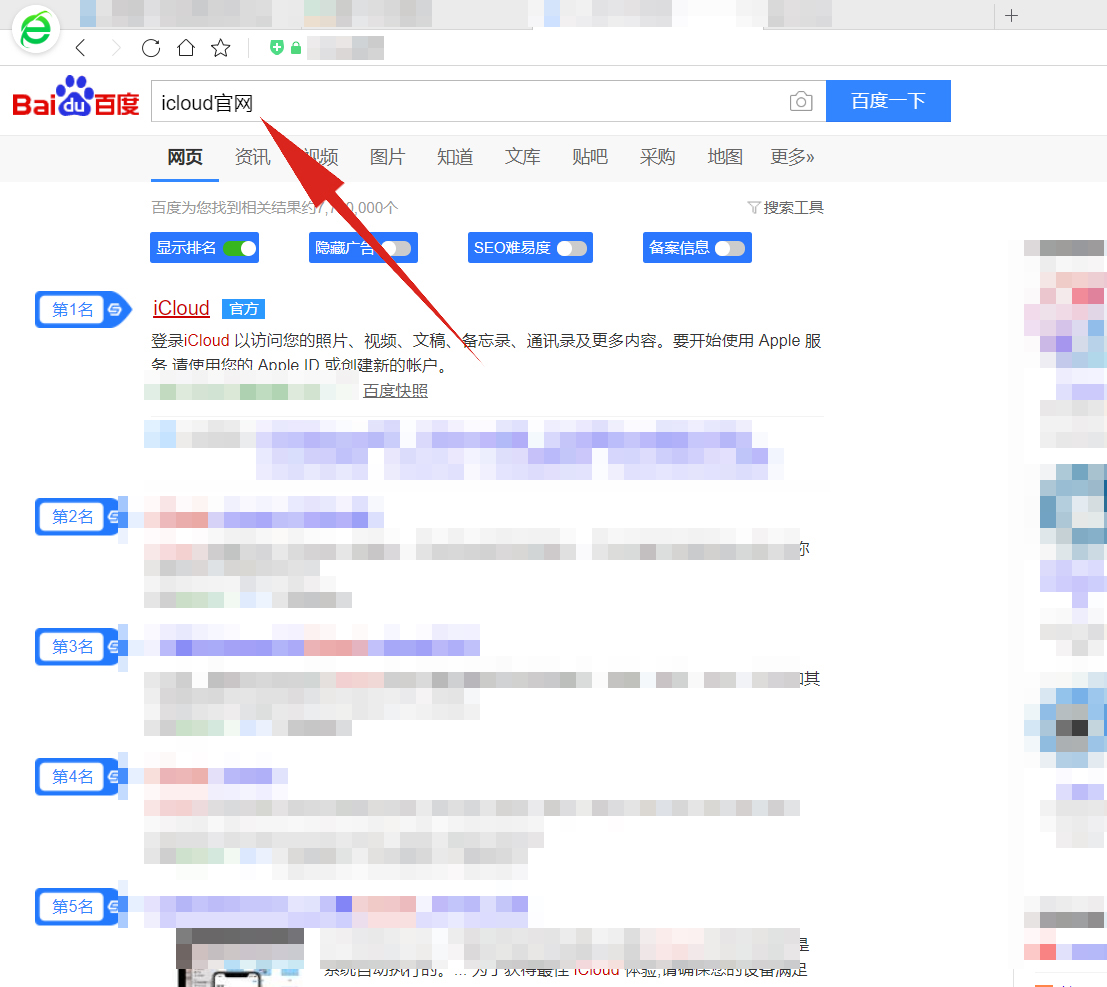The width and height of the screenshot is (1107, 987).
Task: Enable the SEO难易度 toggle
Action: tap(572, 249)
